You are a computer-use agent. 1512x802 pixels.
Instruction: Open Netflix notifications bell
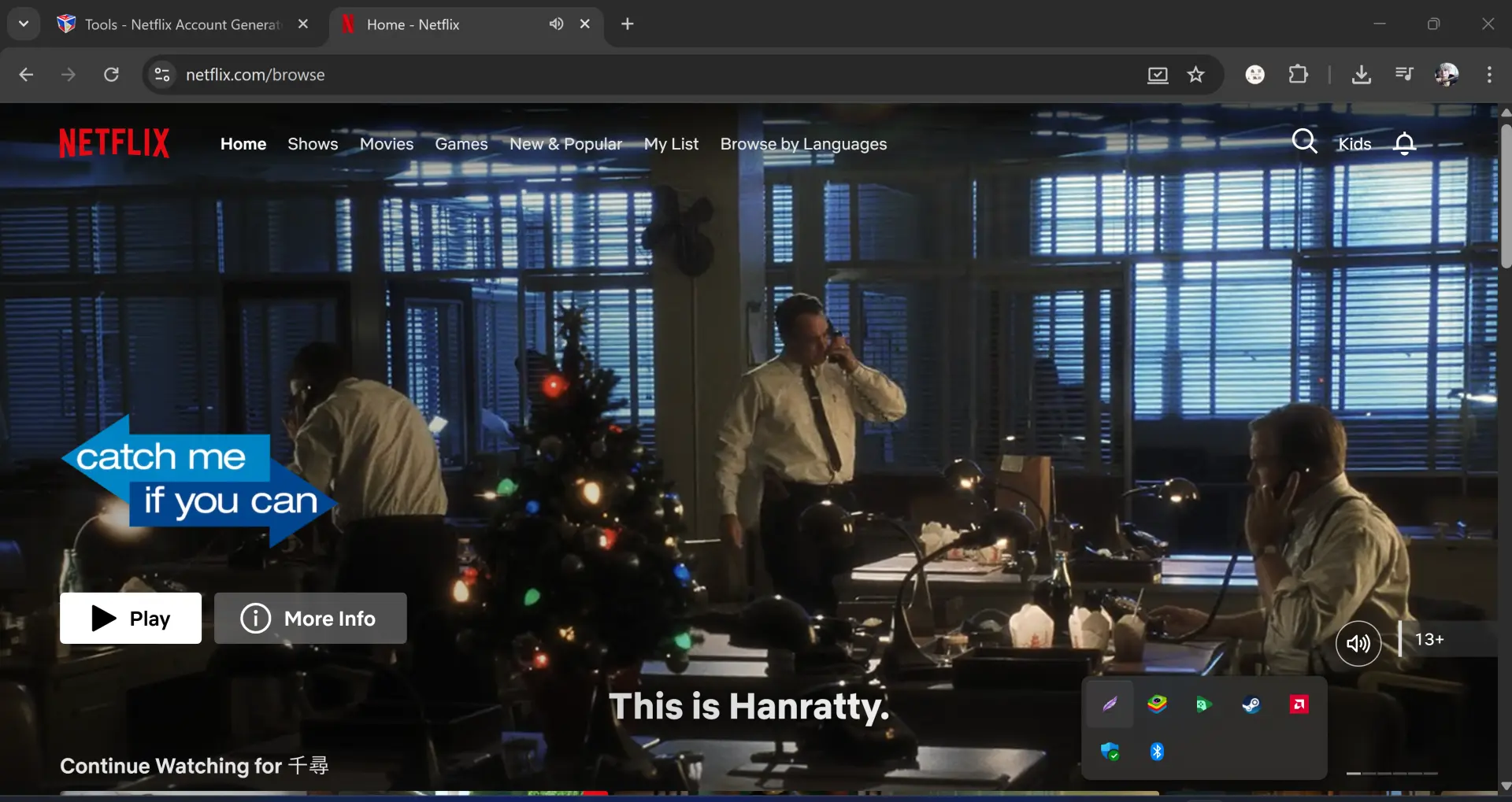[1404, 143]
